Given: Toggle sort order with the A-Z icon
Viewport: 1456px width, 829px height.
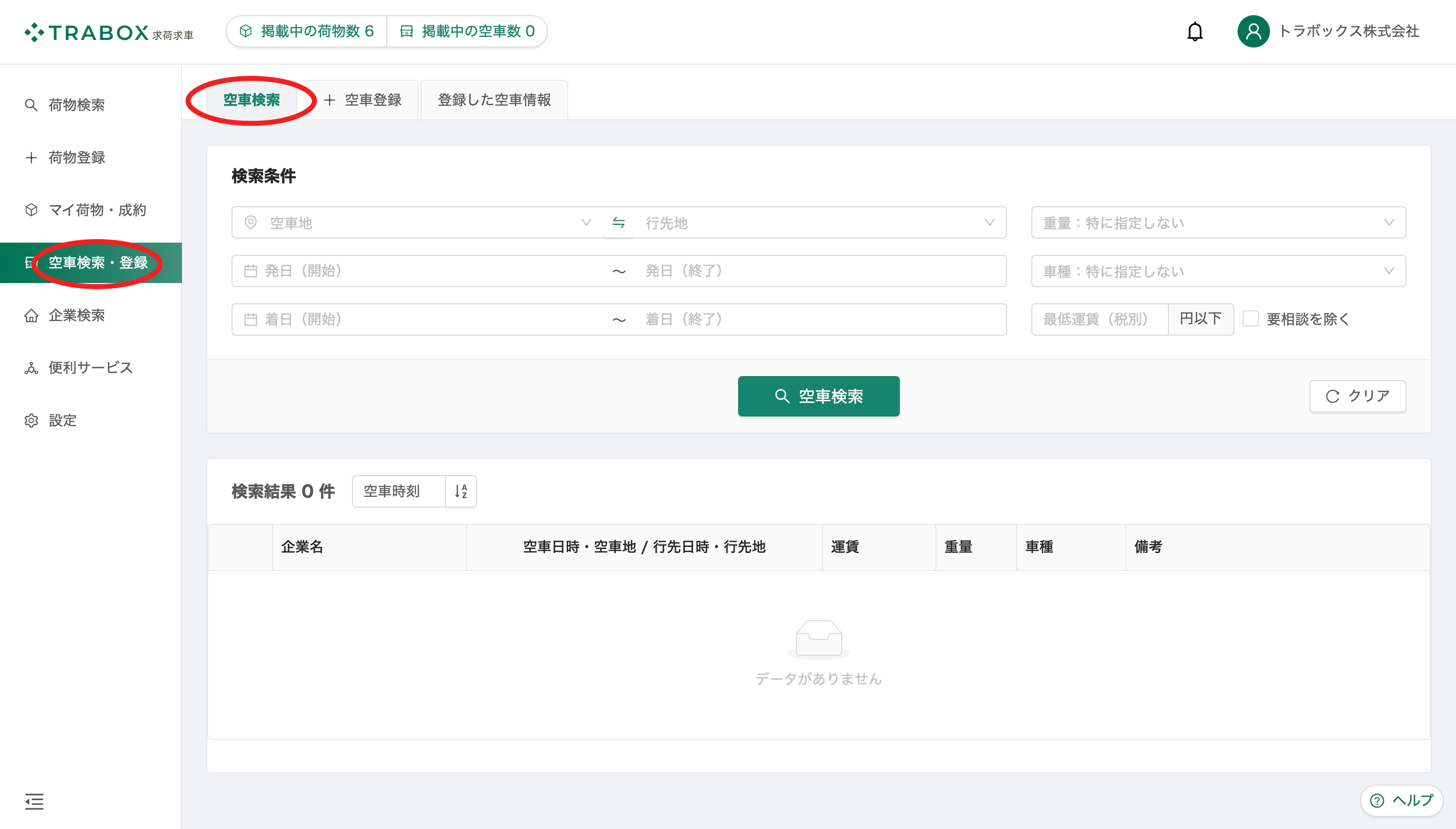Looking at the screenshot, I should coord(461,491).
